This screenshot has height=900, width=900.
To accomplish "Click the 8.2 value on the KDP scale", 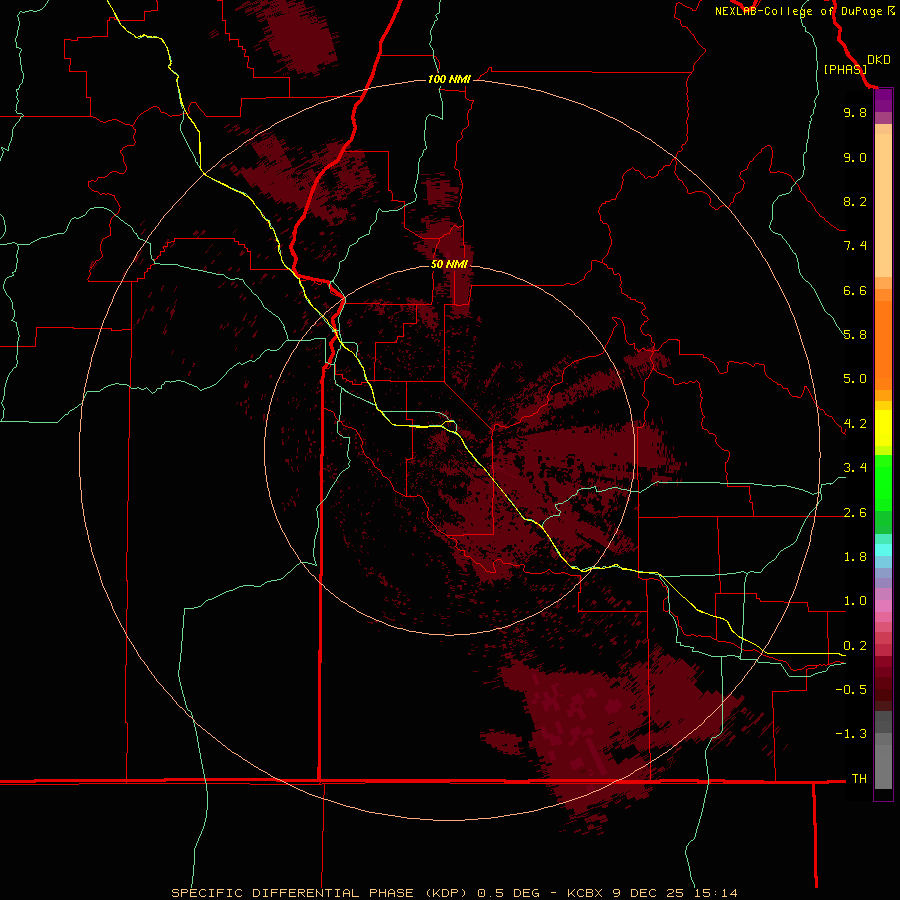I will tap(855, 201).
